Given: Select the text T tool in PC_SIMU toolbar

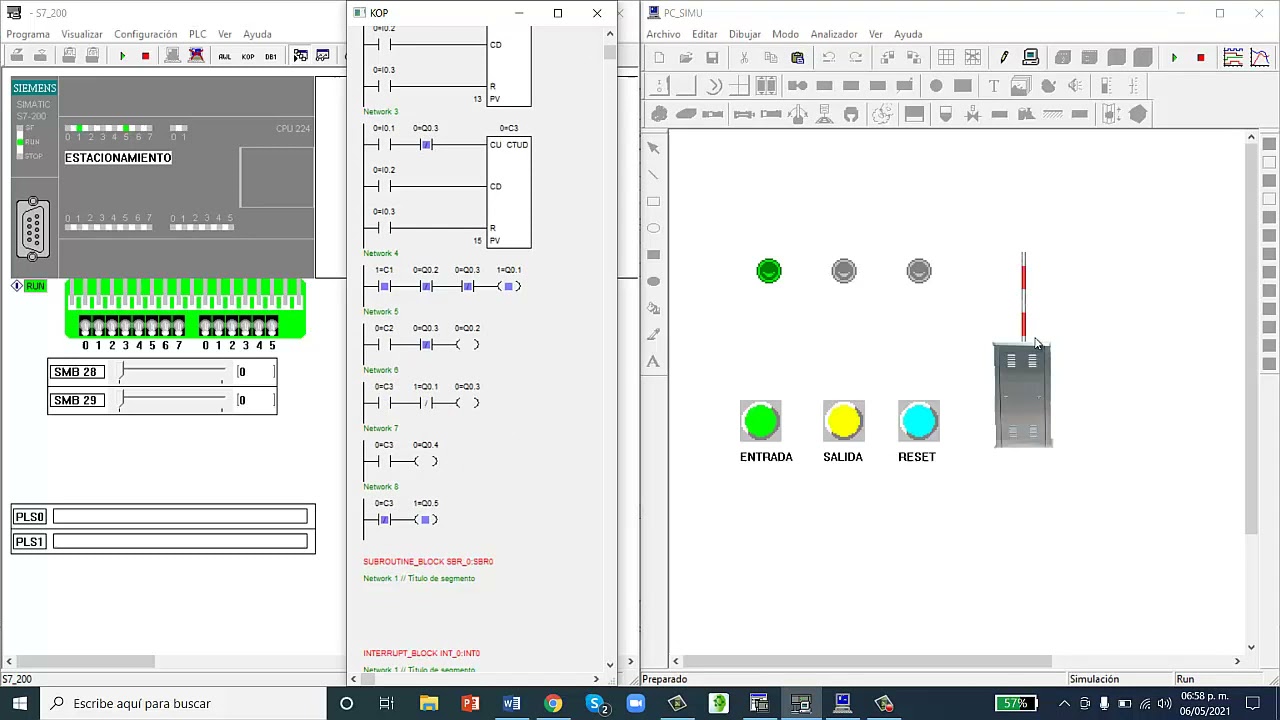Looking at the screenshot, I should (993, 86).
